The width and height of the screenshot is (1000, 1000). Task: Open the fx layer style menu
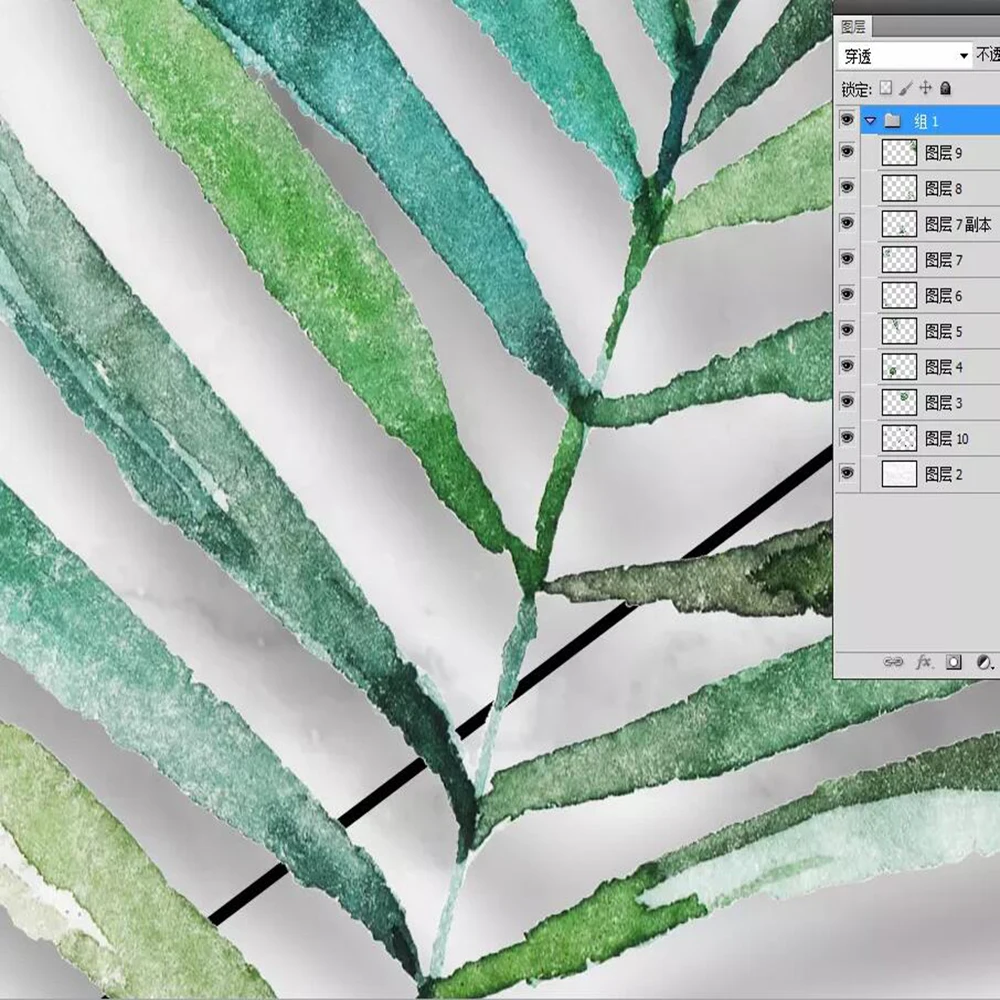pos(923,662)
